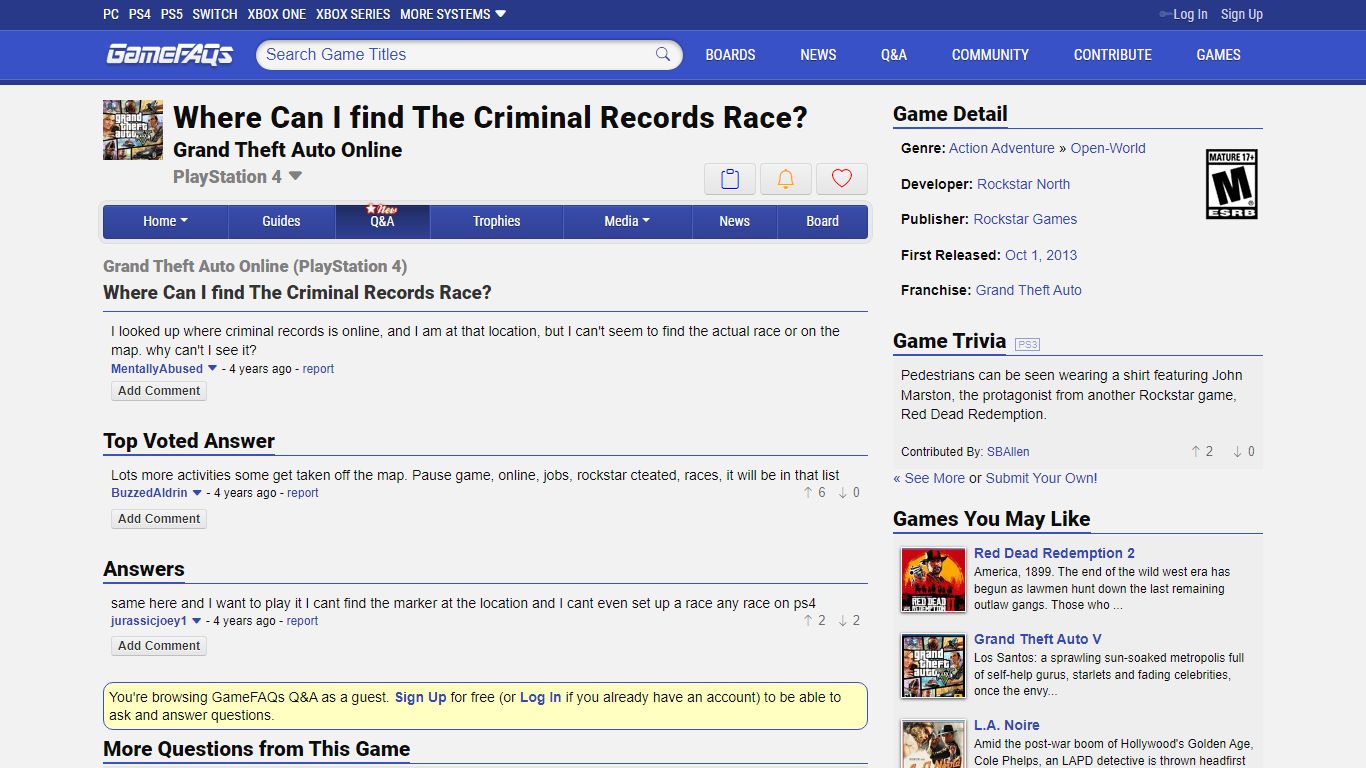Report BuzzedAldrin's answer
The width and height of the screenshot is (1366, 768).
(x=303, y=493)
